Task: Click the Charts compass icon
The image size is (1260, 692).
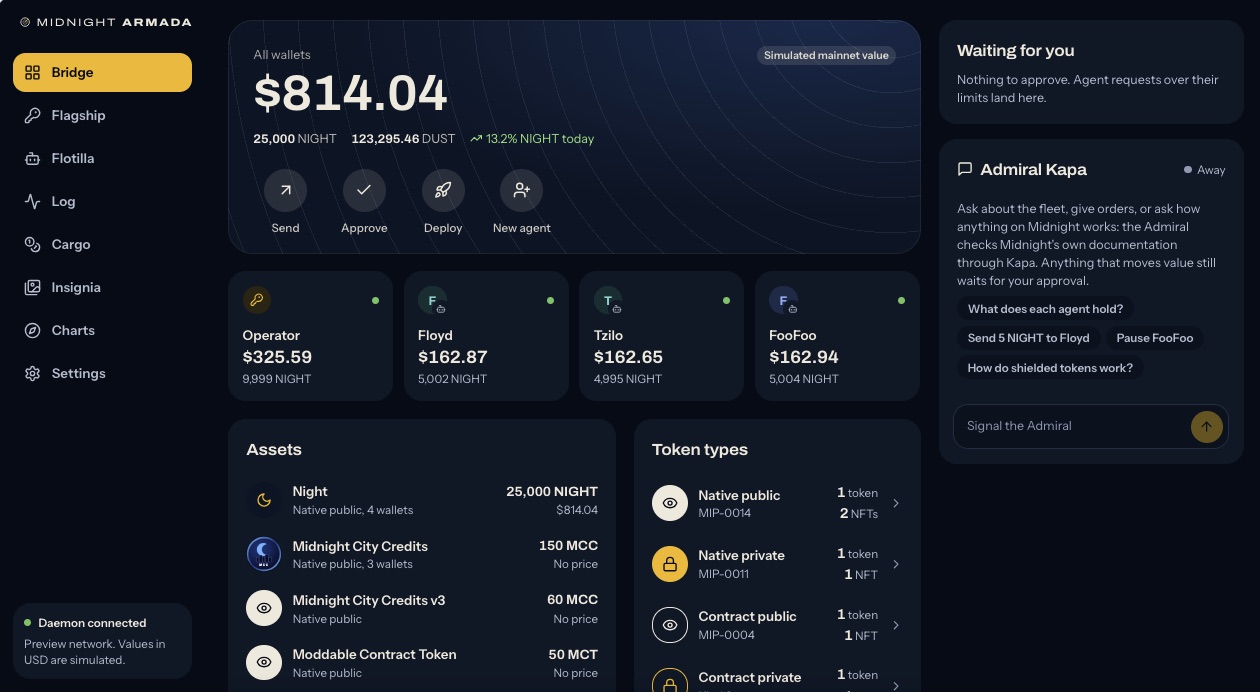Action: [x=32, y=330]
